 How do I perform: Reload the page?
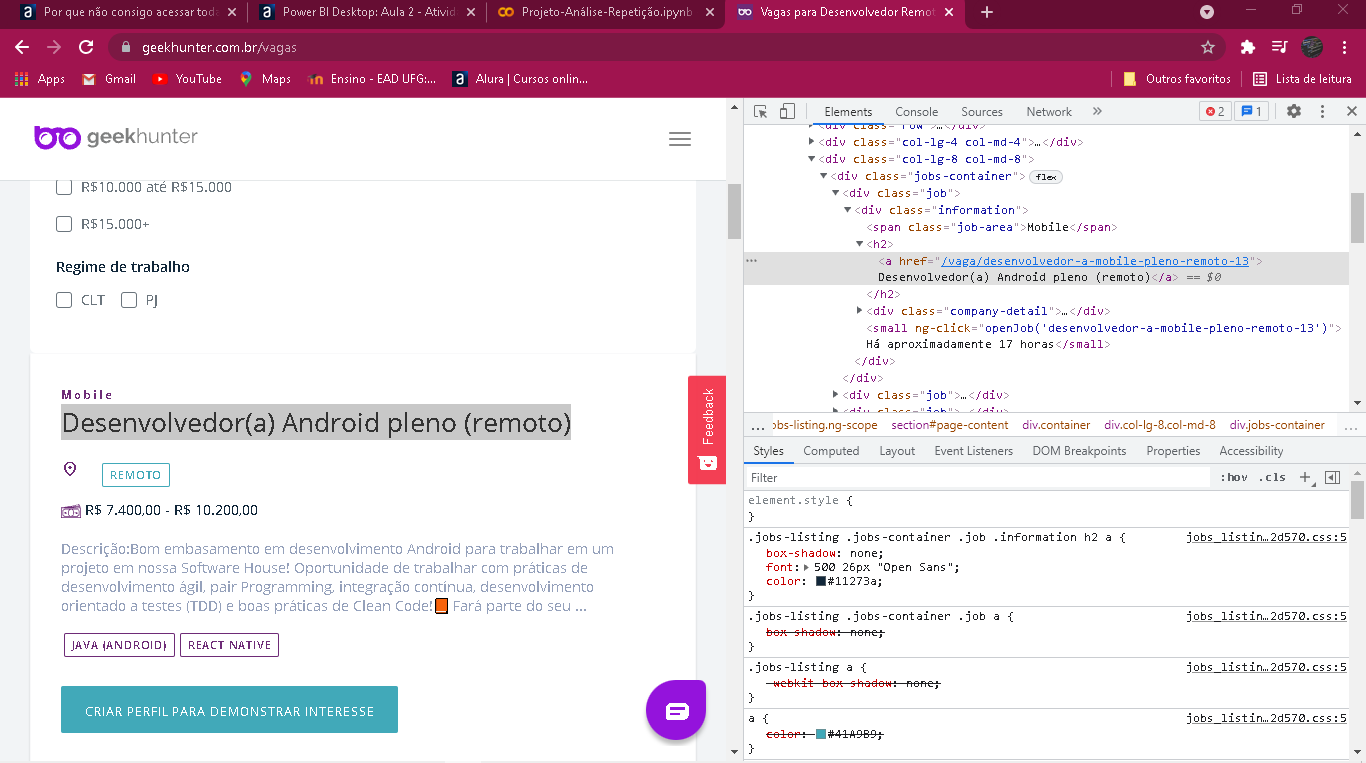[x=86, y=47]
